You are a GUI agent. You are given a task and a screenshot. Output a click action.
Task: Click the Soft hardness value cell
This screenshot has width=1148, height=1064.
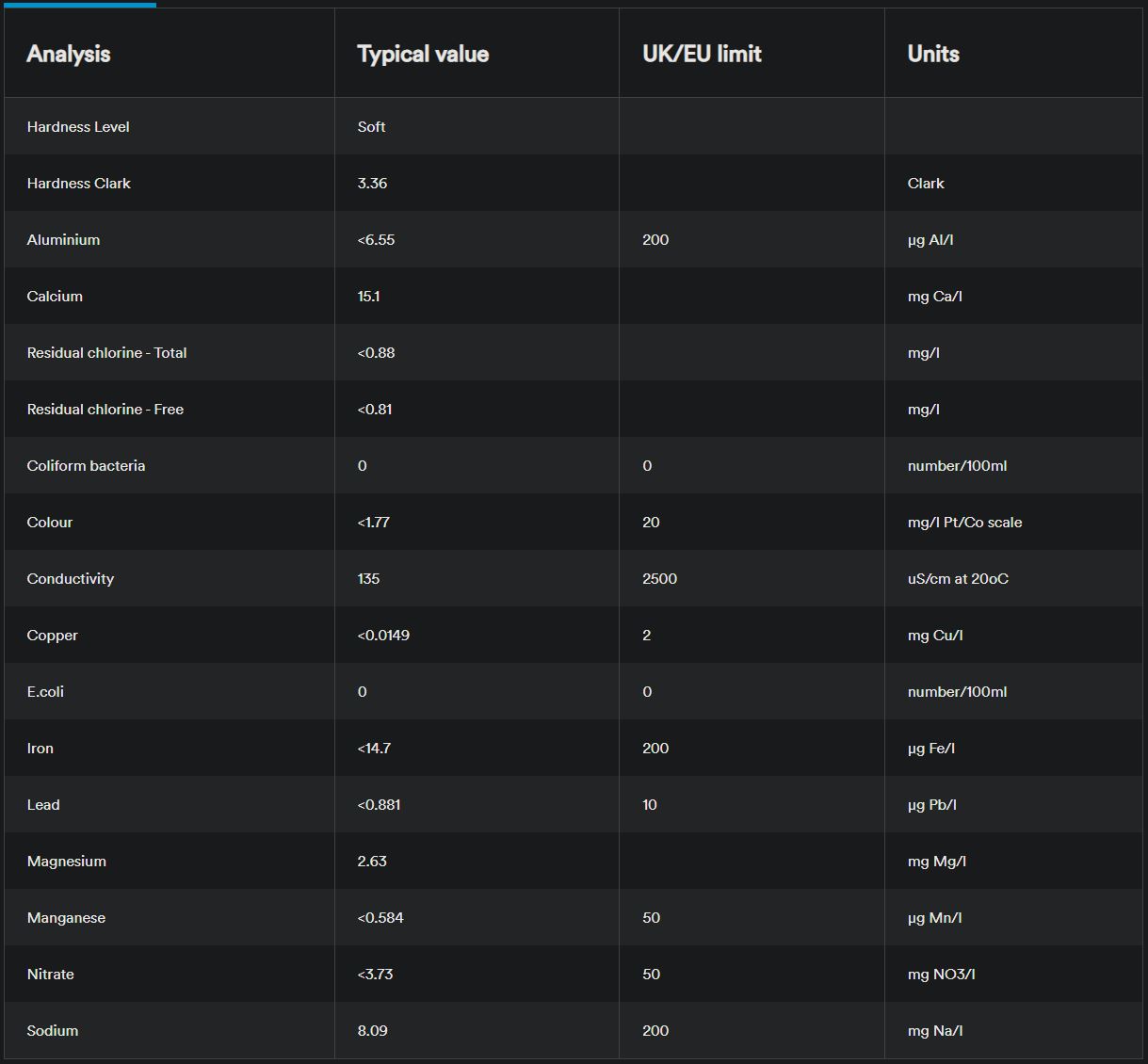click(x=371, y=126)
